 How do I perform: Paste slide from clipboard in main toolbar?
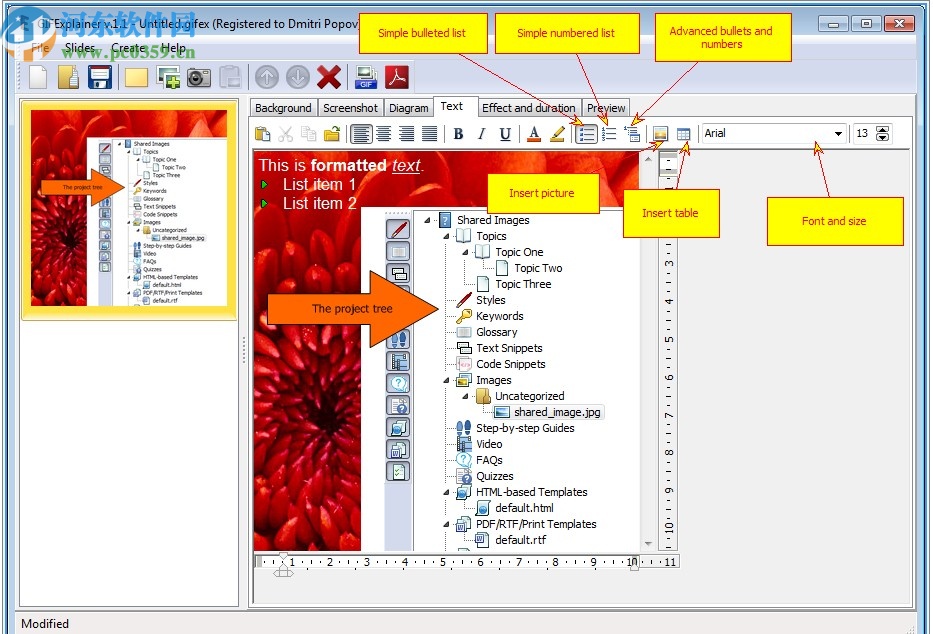[230, 77]
